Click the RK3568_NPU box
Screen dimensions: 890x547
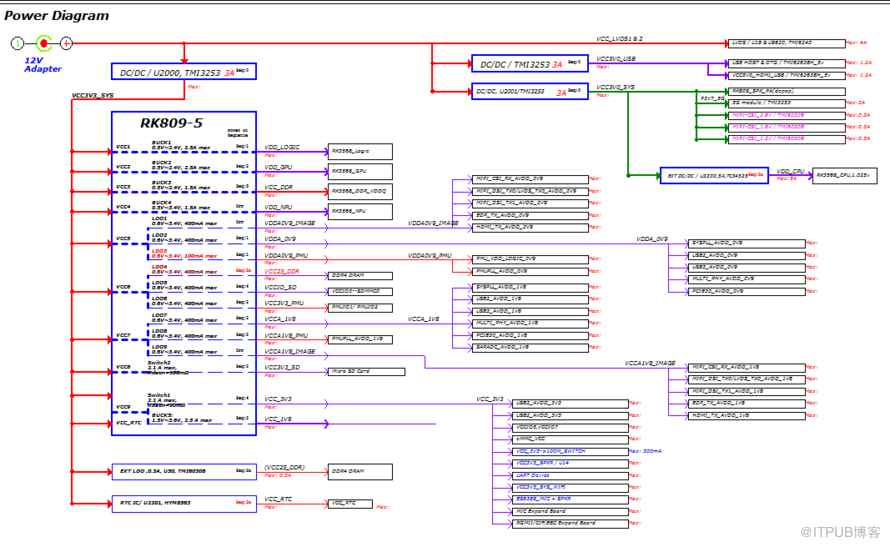pos(360,211)
